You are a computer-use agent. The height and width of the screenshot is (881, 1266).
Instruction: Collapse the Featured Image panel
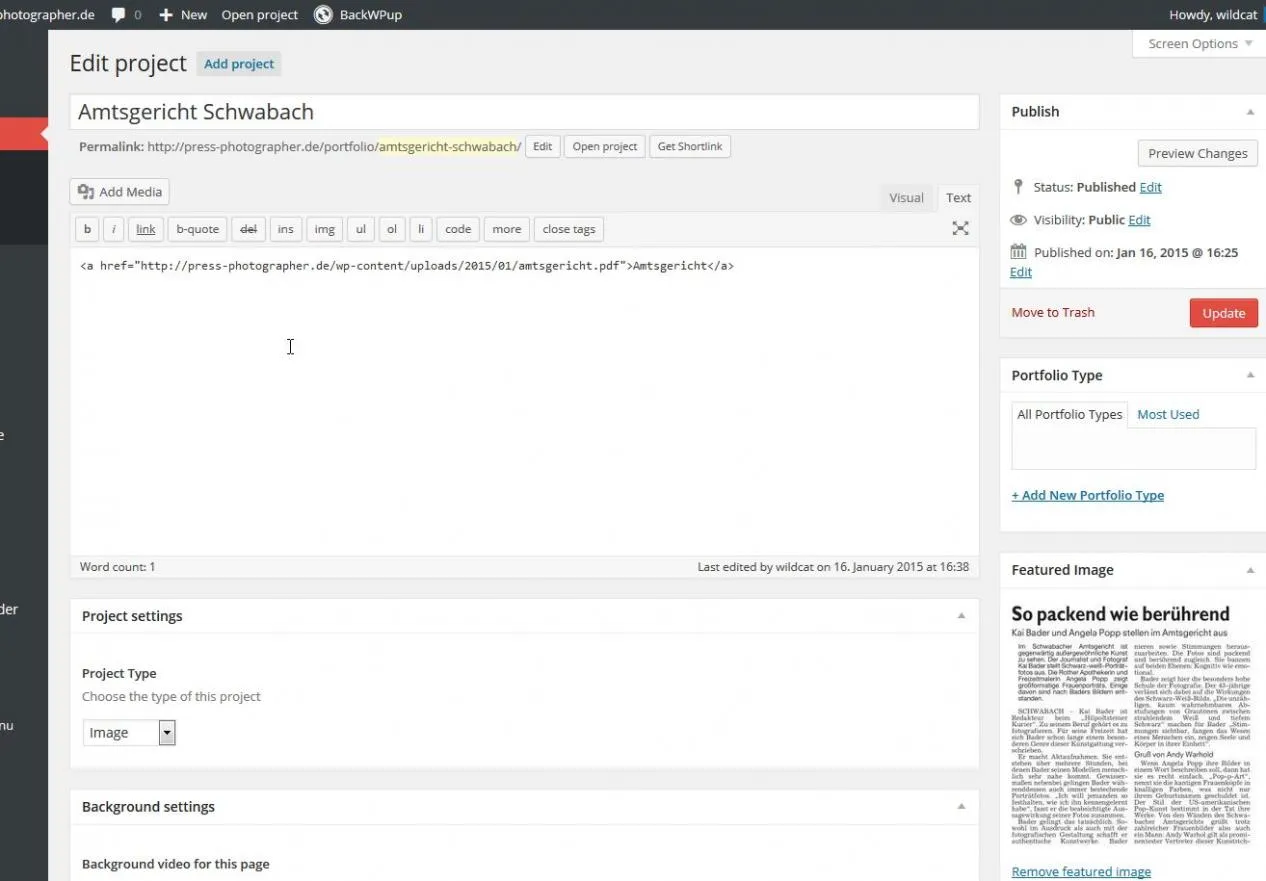click(x=1250, y=570)
